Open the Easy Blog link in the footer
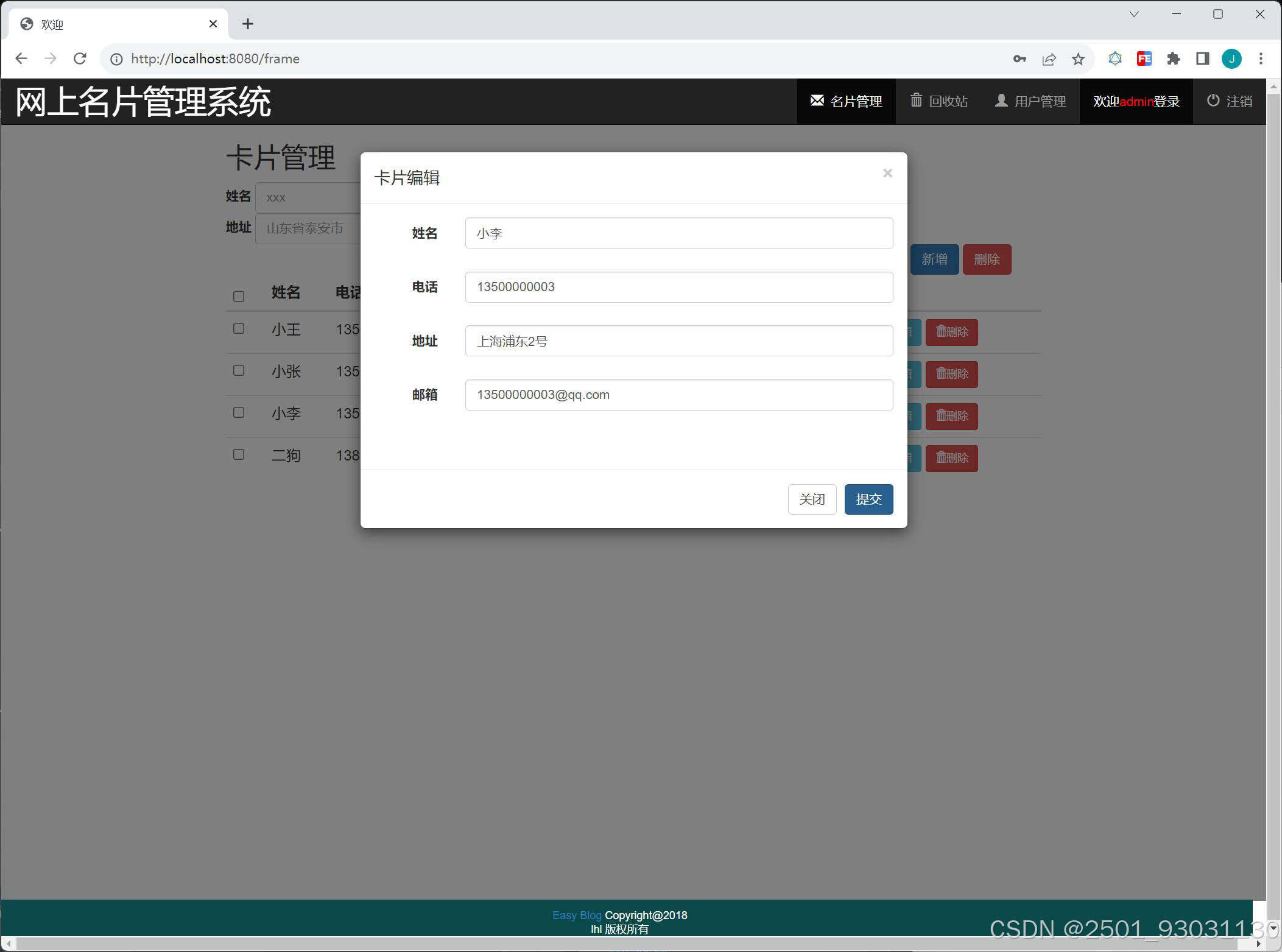1282x952 pixels. (x=576, y=915)
